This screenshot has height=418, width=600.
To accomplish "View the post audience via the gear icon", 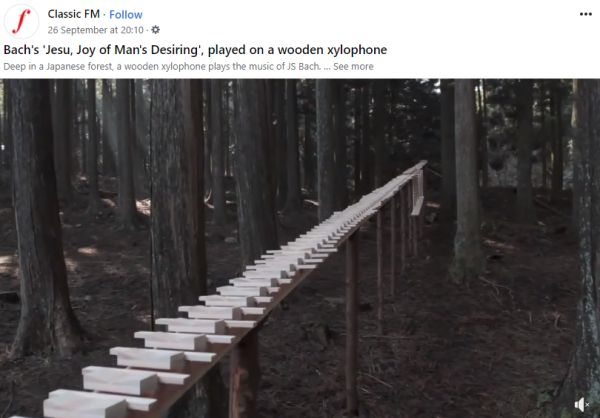I will [x=155, y=29].
